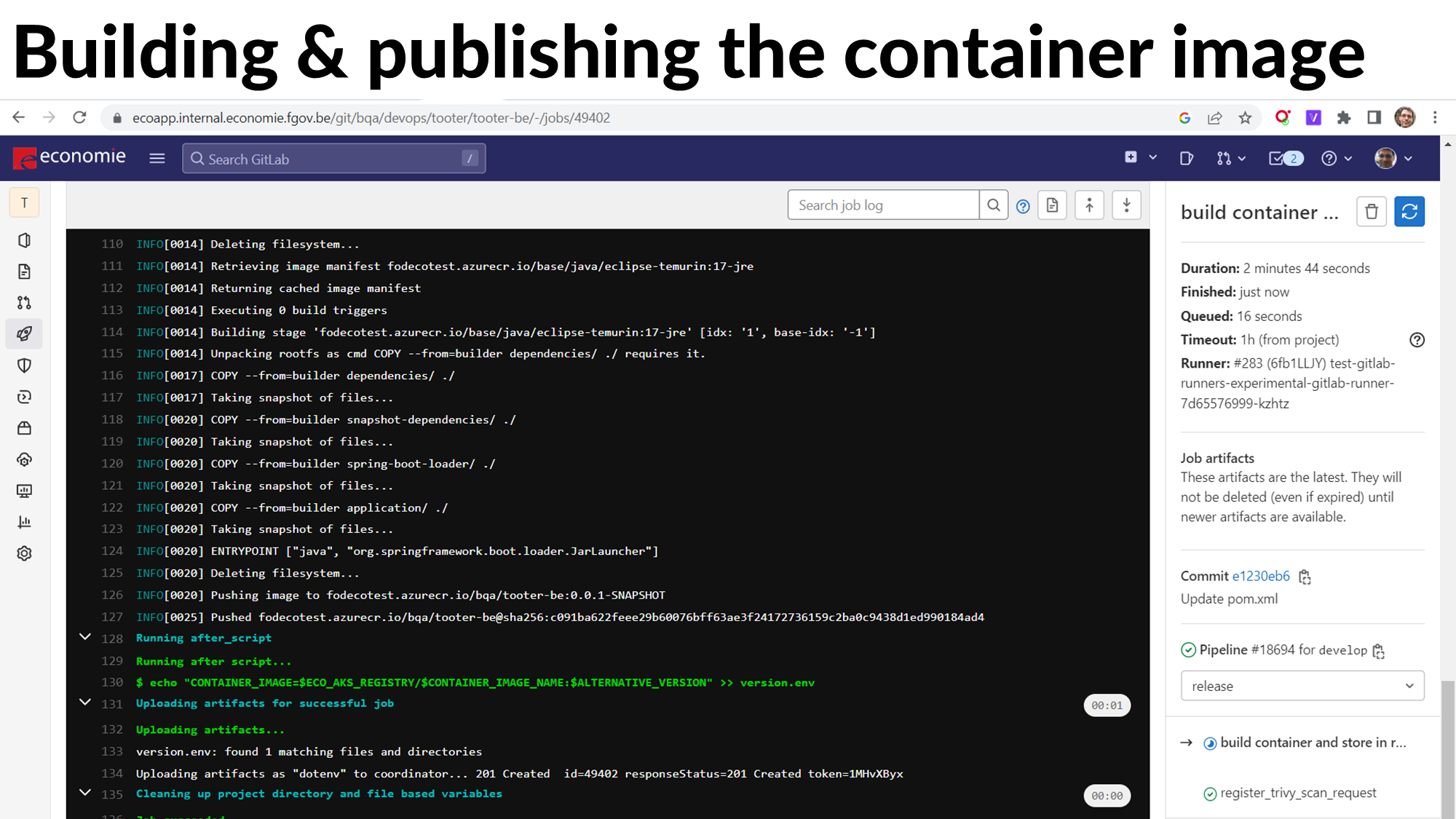Open the raw job log icon
The width and height of the screenshot is (1456, 819).
[x=1052, y=205]
